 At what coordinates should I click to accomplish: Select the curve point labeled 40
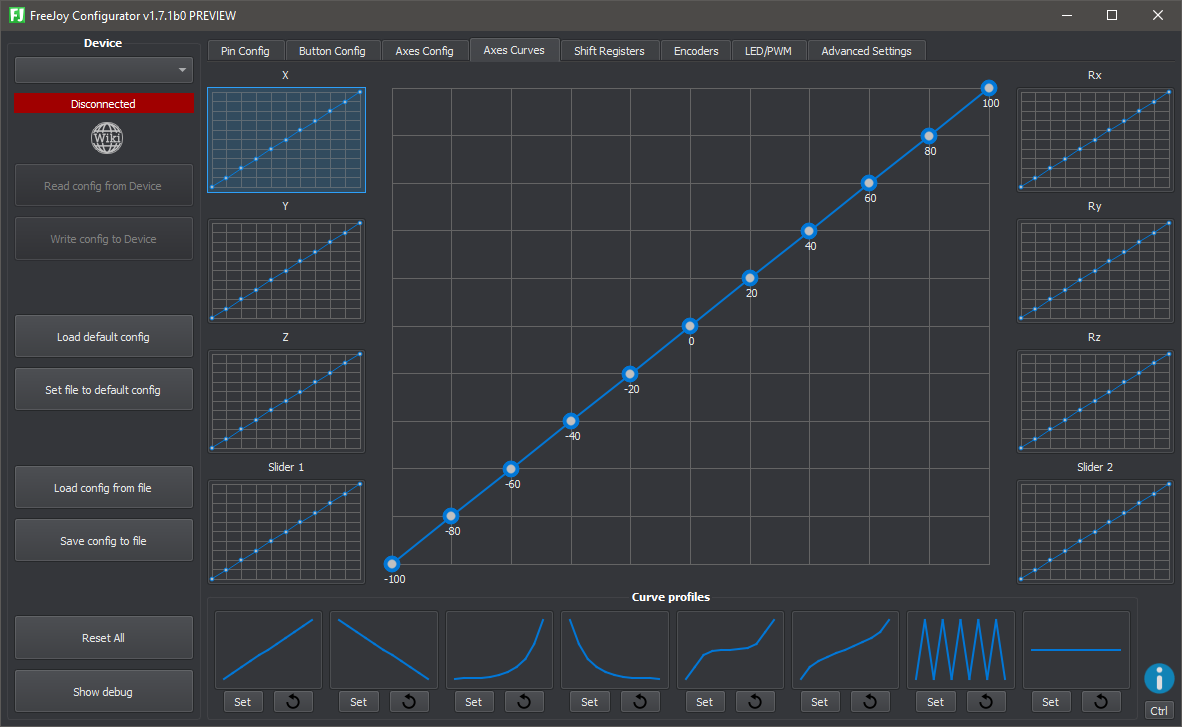tap(809, 231)
